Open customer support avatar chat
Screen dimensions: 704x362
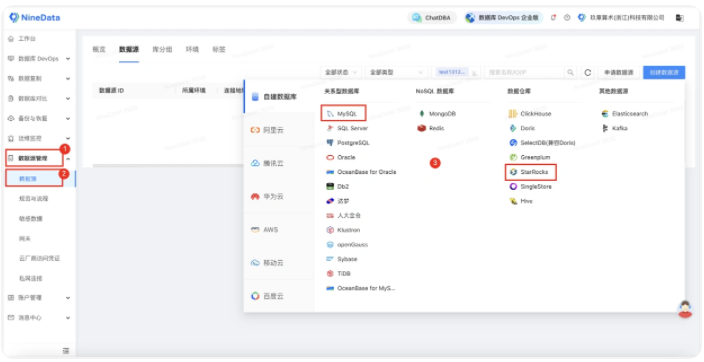[685, 309]
